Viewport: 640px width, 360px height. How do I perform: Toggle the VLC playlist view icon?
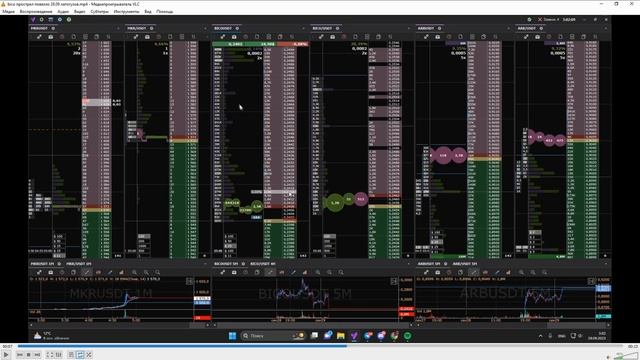(71, 355)
